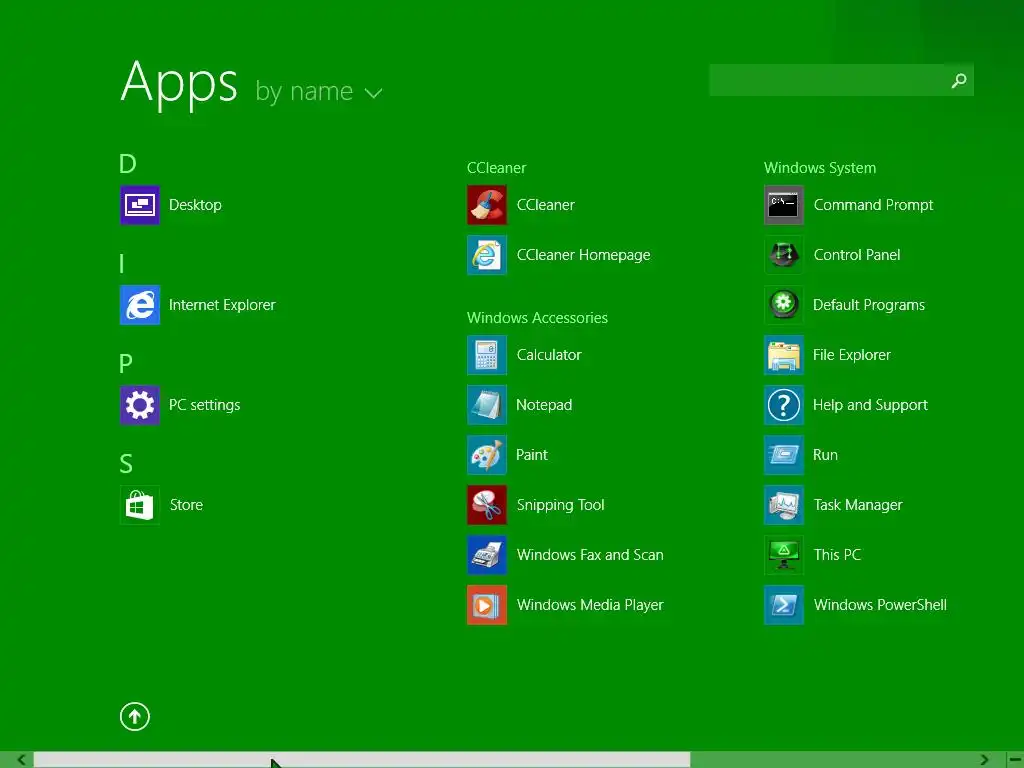1024x768 pixels.
Task: Click the 'Calculator' label text
Action: (549, 355)
